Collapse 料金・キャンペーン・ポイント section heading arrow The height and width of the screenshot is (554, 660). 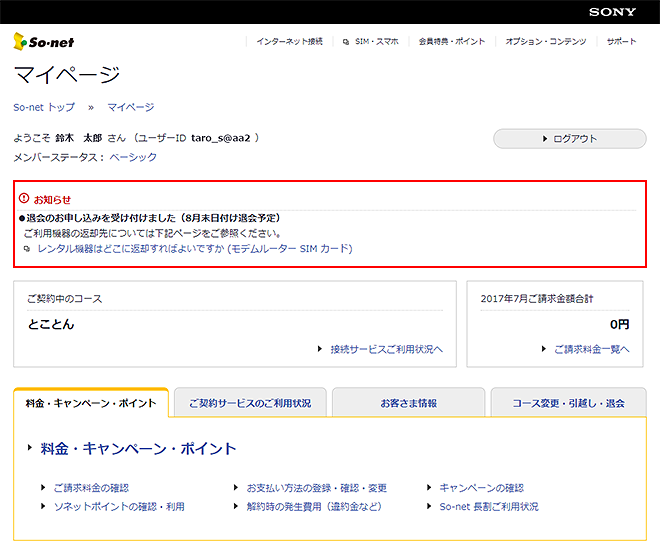coord(31,449)
